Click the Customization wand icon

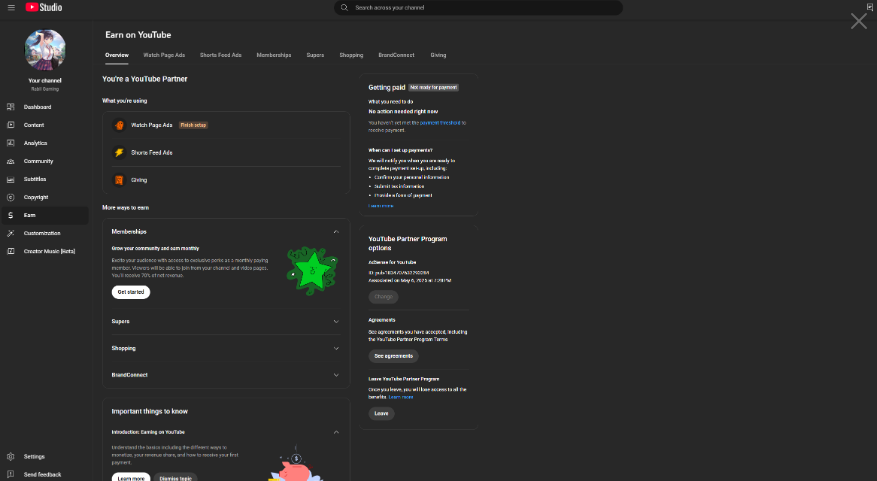(11, 233)
